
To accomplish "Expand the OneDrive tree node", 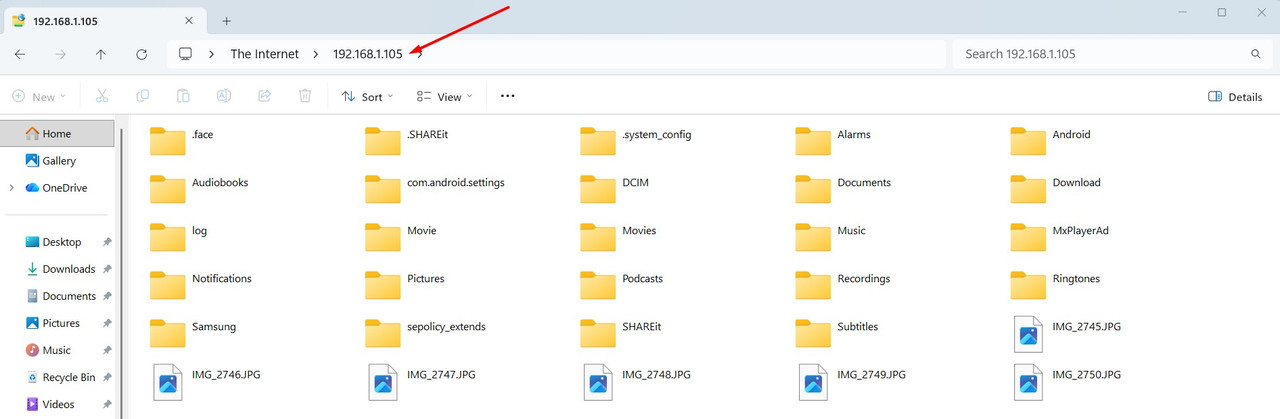I will pyautogui.click(x=11, y=188).
